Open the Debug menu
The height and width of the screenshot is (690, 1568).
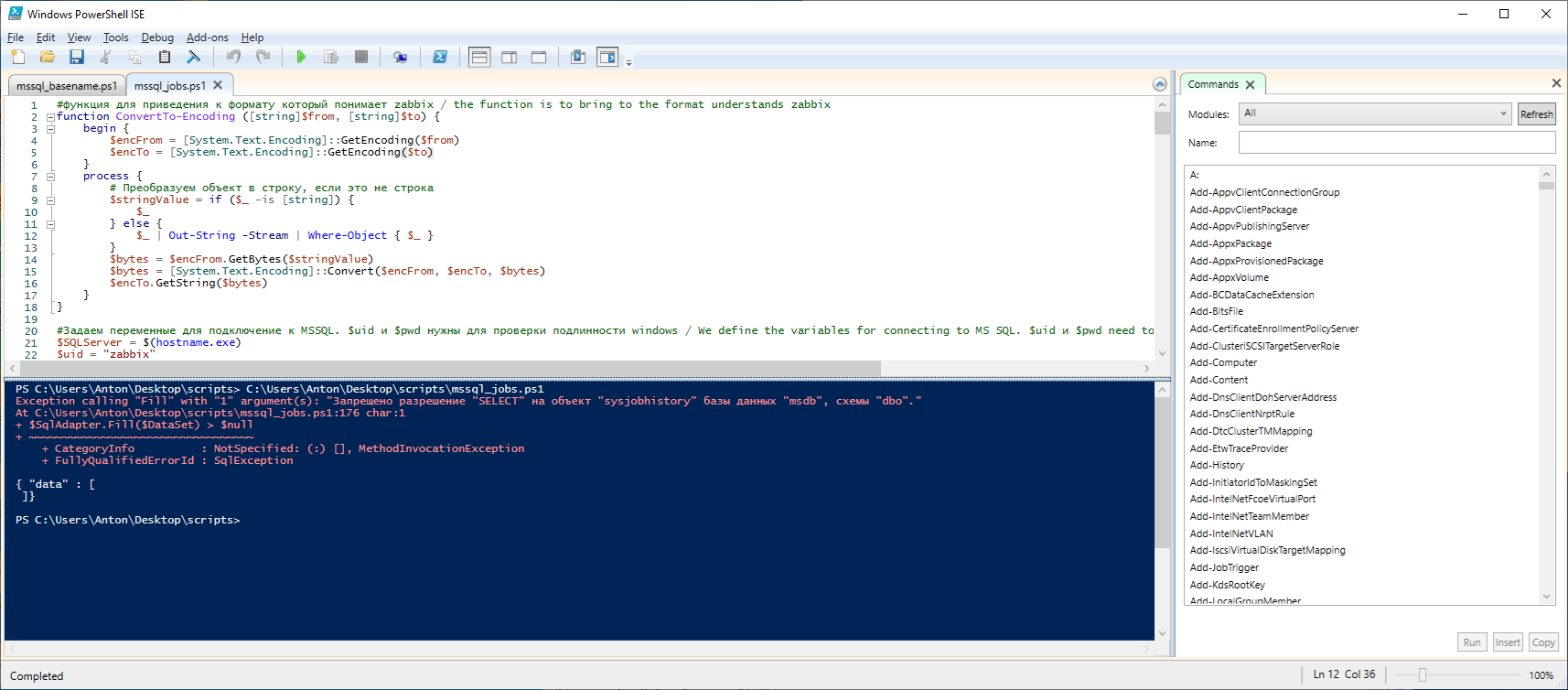157,38
